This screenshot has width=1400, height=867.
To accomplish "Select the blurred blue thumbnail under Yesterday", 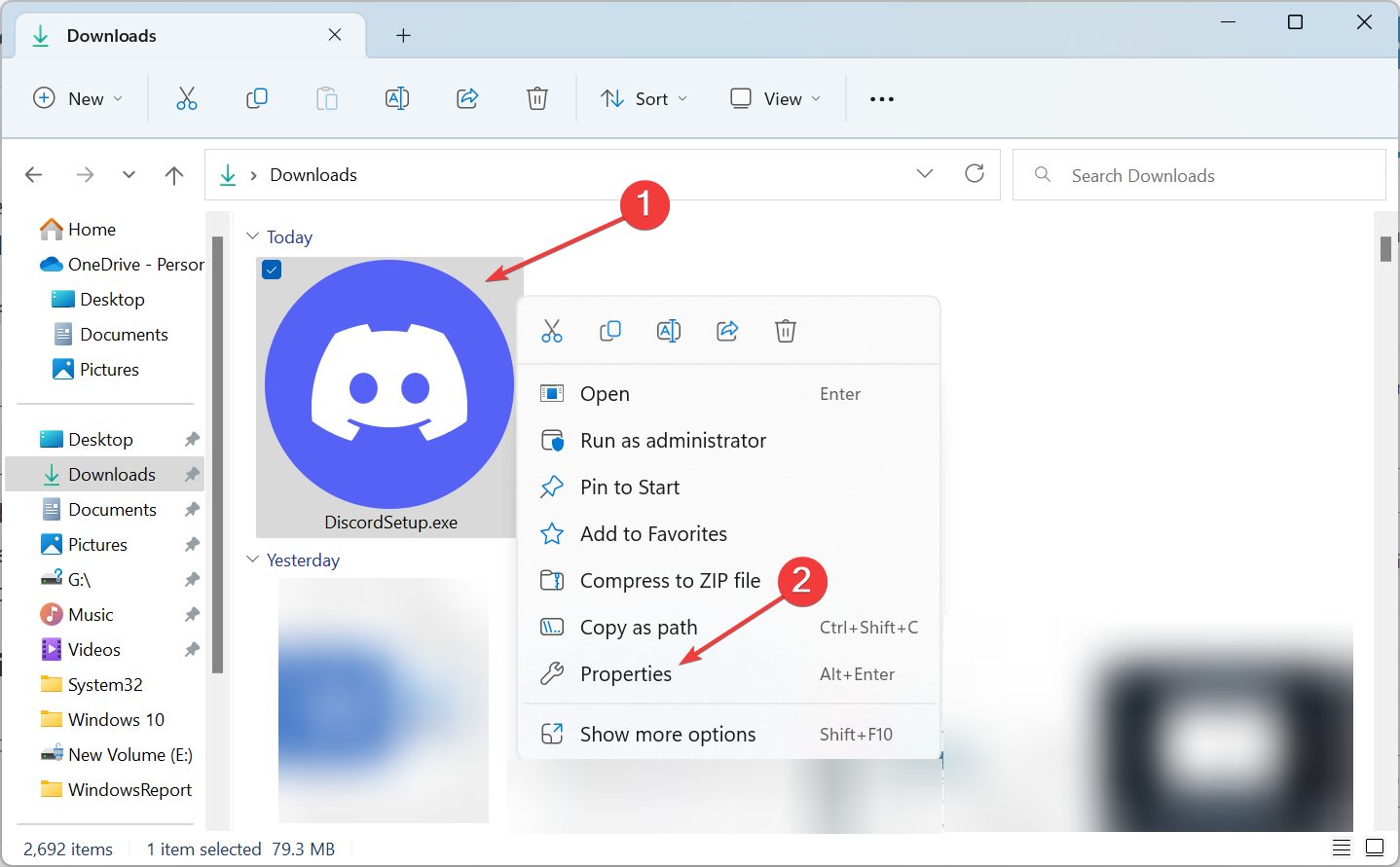I will [384, 701].
